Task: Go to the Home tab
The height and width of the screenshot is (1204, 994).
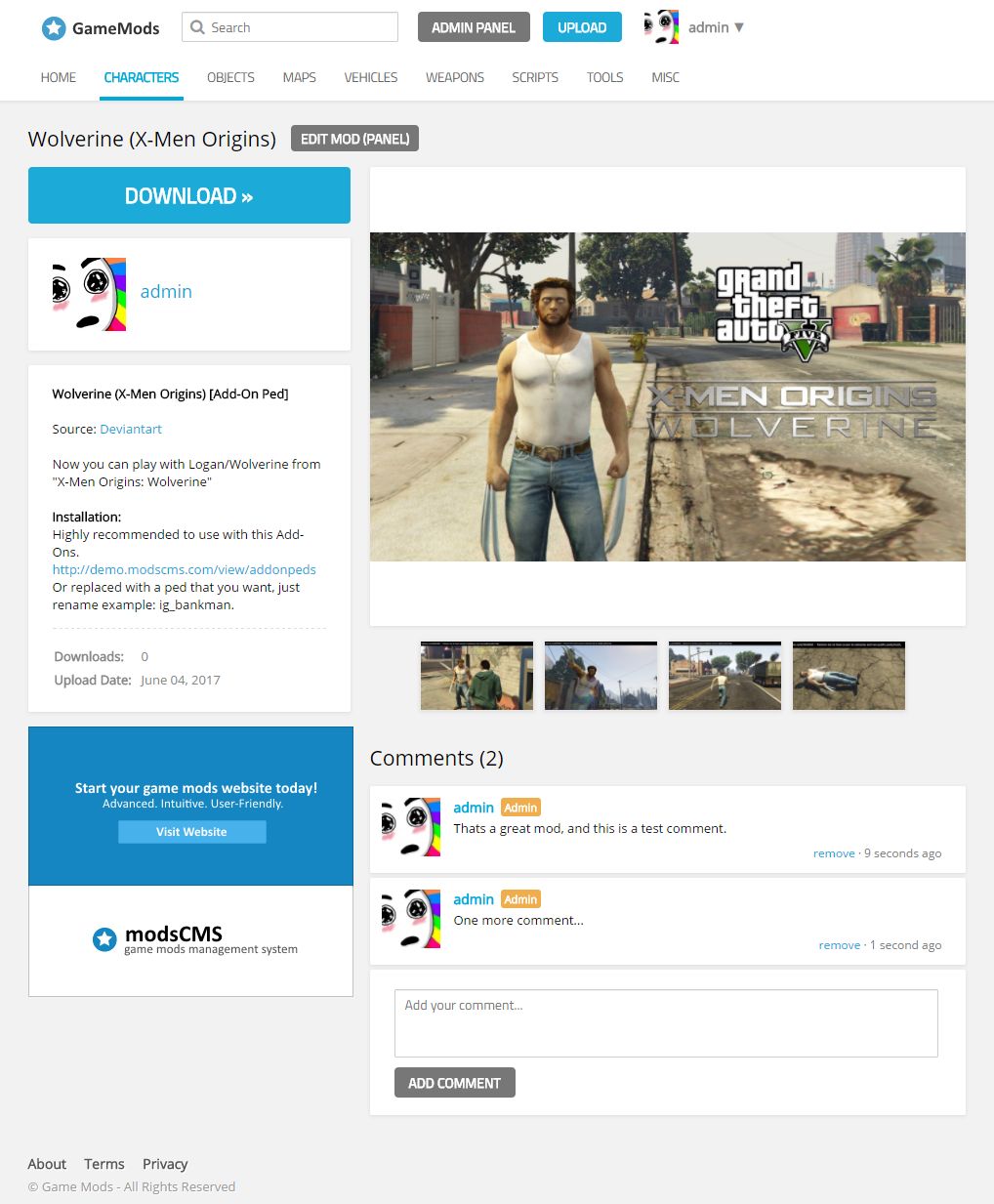Action: pos(59,77)
